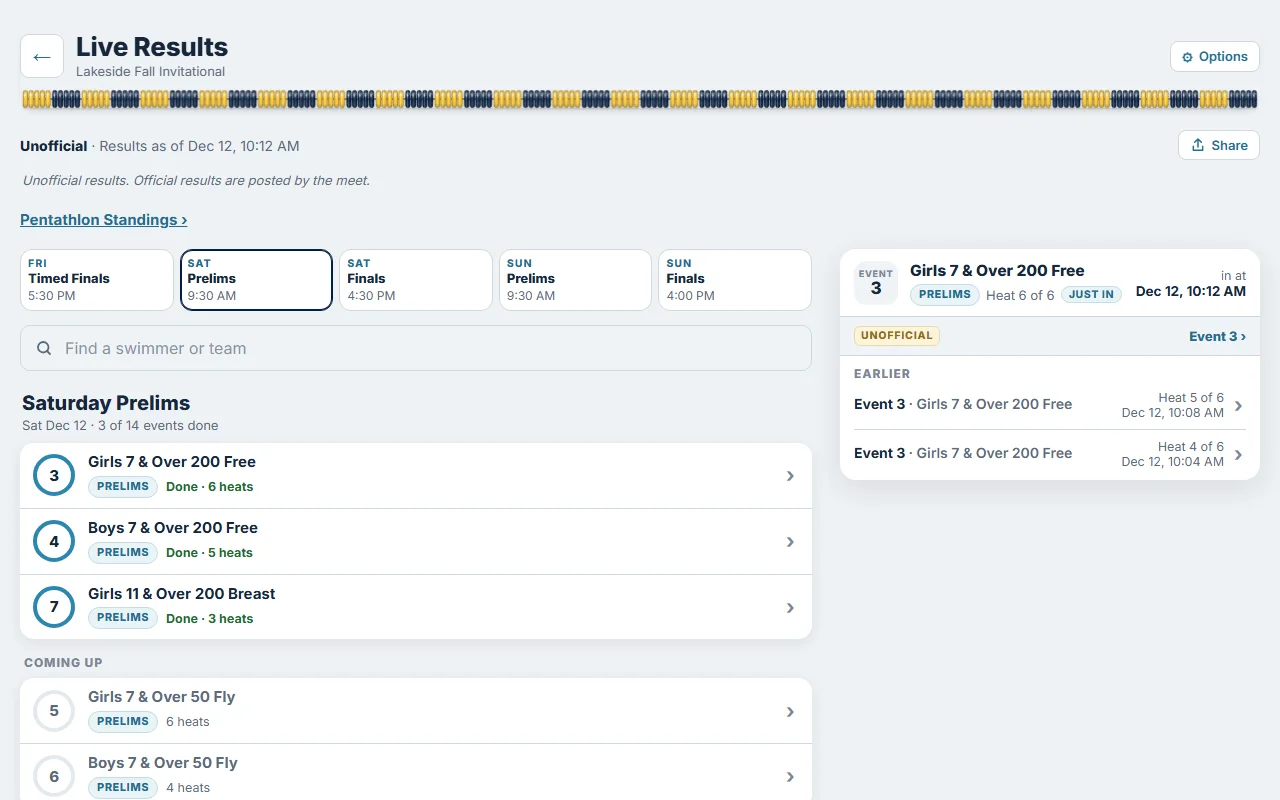
Task: Click the UNOFFICIAL yellow badge
Action: click(x=896, y=336)
